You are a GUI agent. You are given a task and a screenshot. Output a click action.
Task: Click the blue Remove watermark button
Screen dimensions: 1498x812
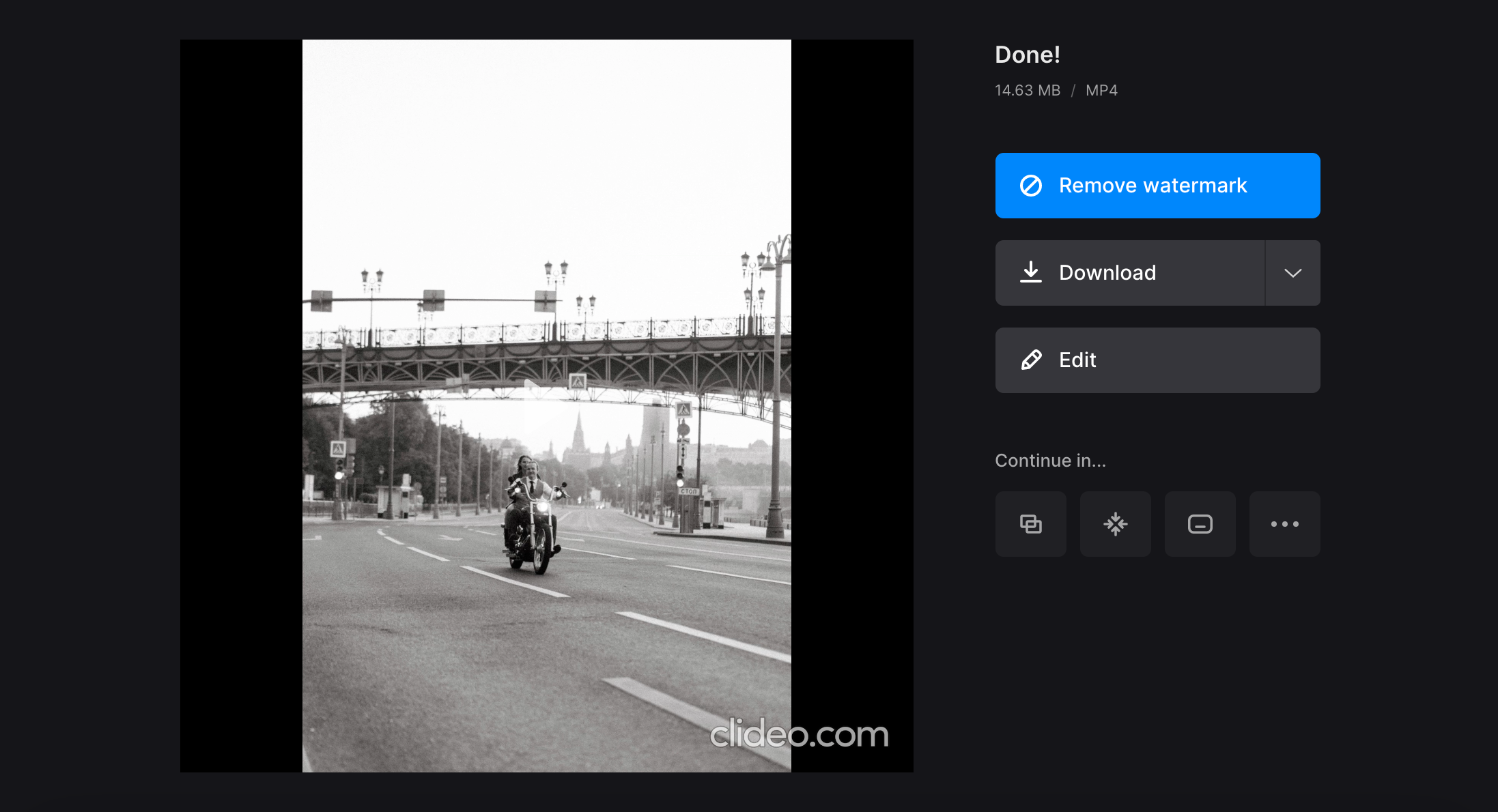[x=1157, y=185]
